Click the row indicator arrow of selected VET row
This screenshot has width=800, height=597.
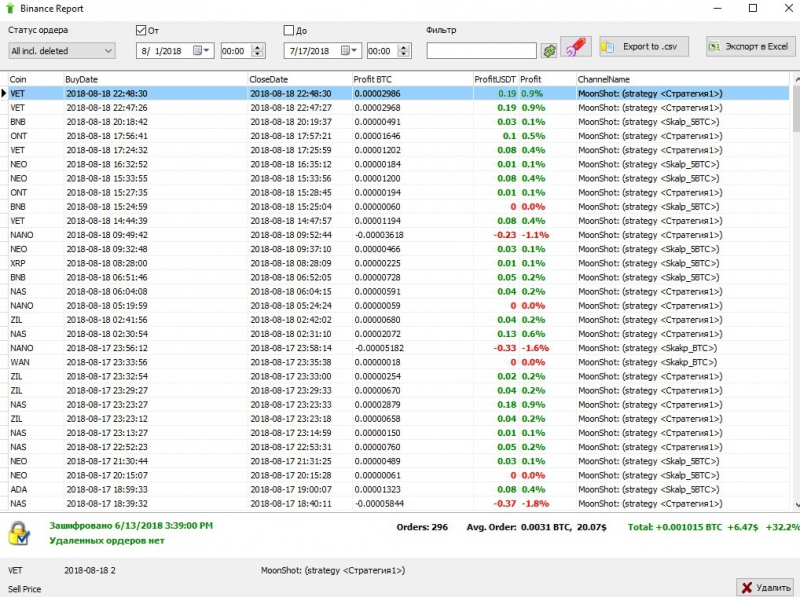pyautogui.click(x=4, y=93)
